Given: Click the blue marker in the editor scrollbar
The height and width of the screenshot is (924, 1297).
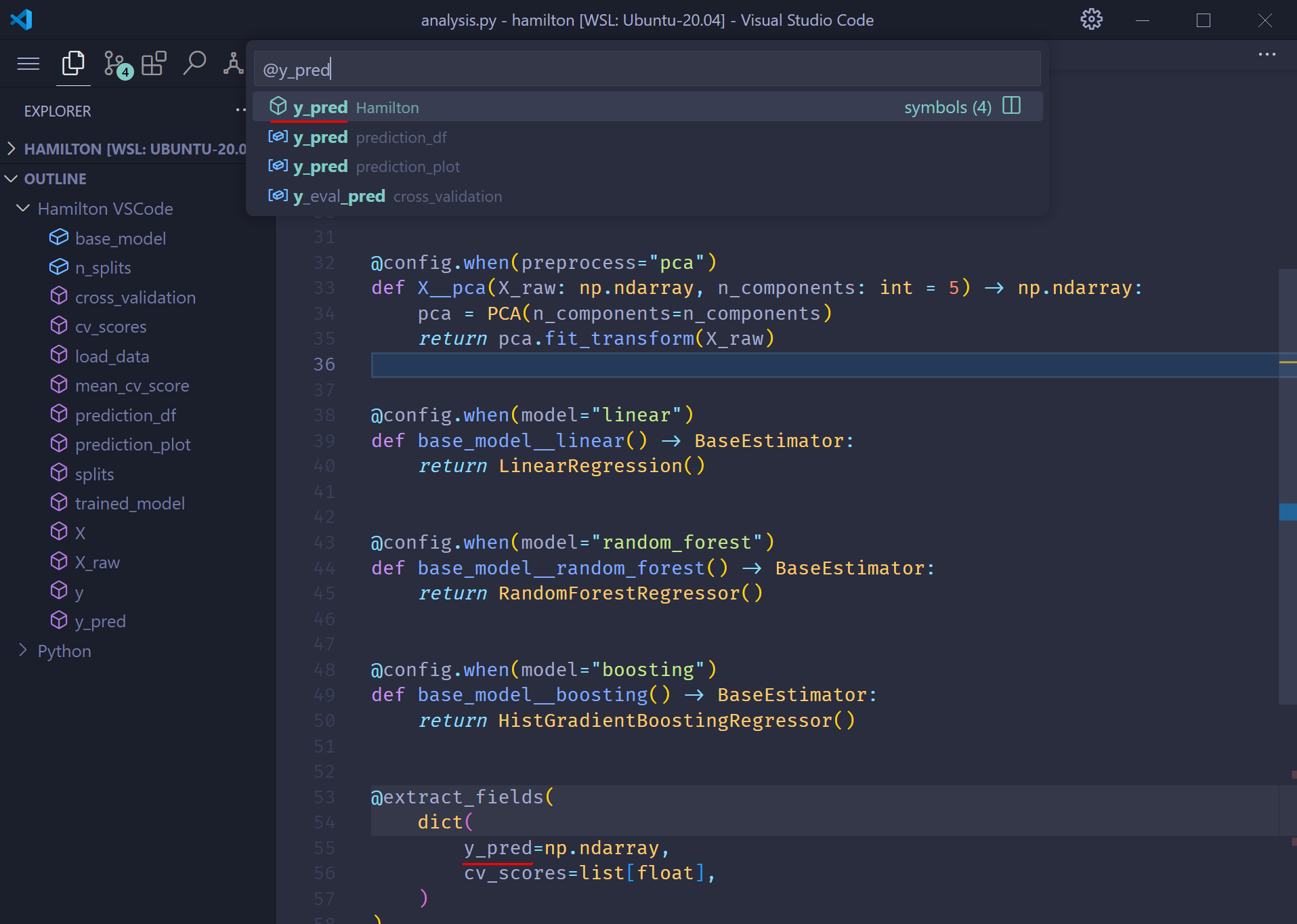Looking at the screenshot, I should pos(1287,511).
